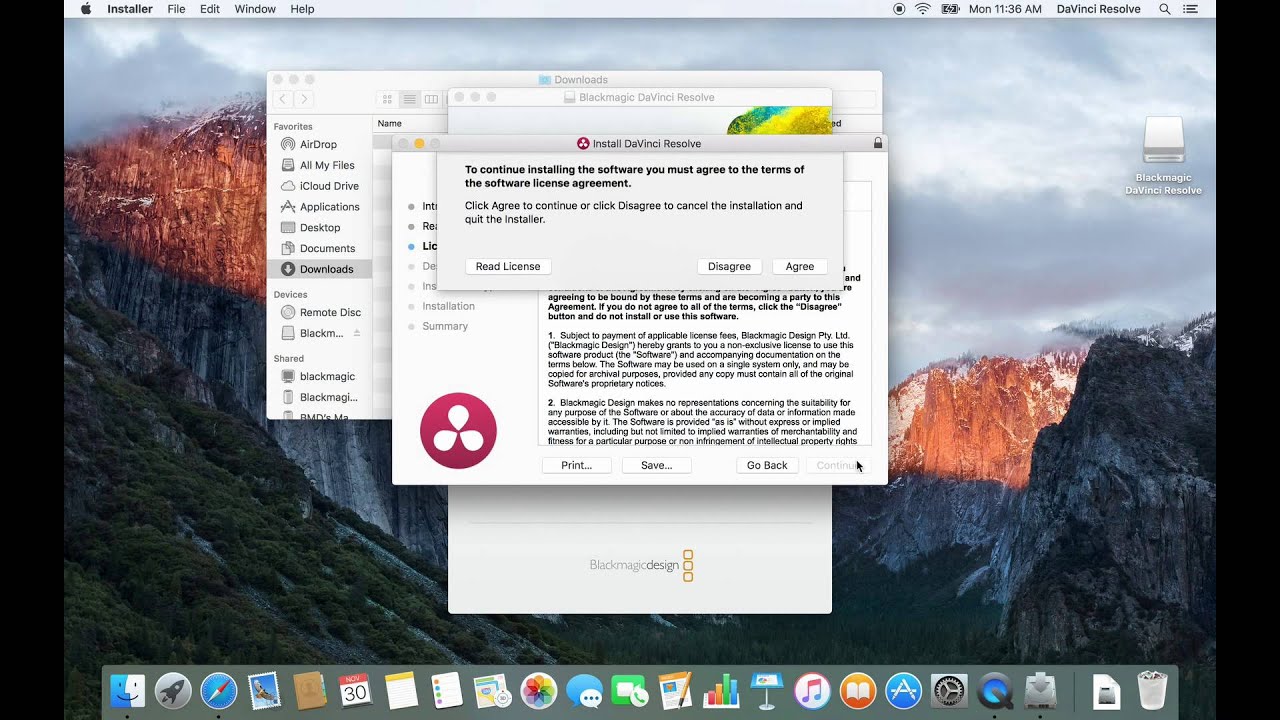Open Reminders from the Dock
The image size is (1280, 720).
pos(447,691)
